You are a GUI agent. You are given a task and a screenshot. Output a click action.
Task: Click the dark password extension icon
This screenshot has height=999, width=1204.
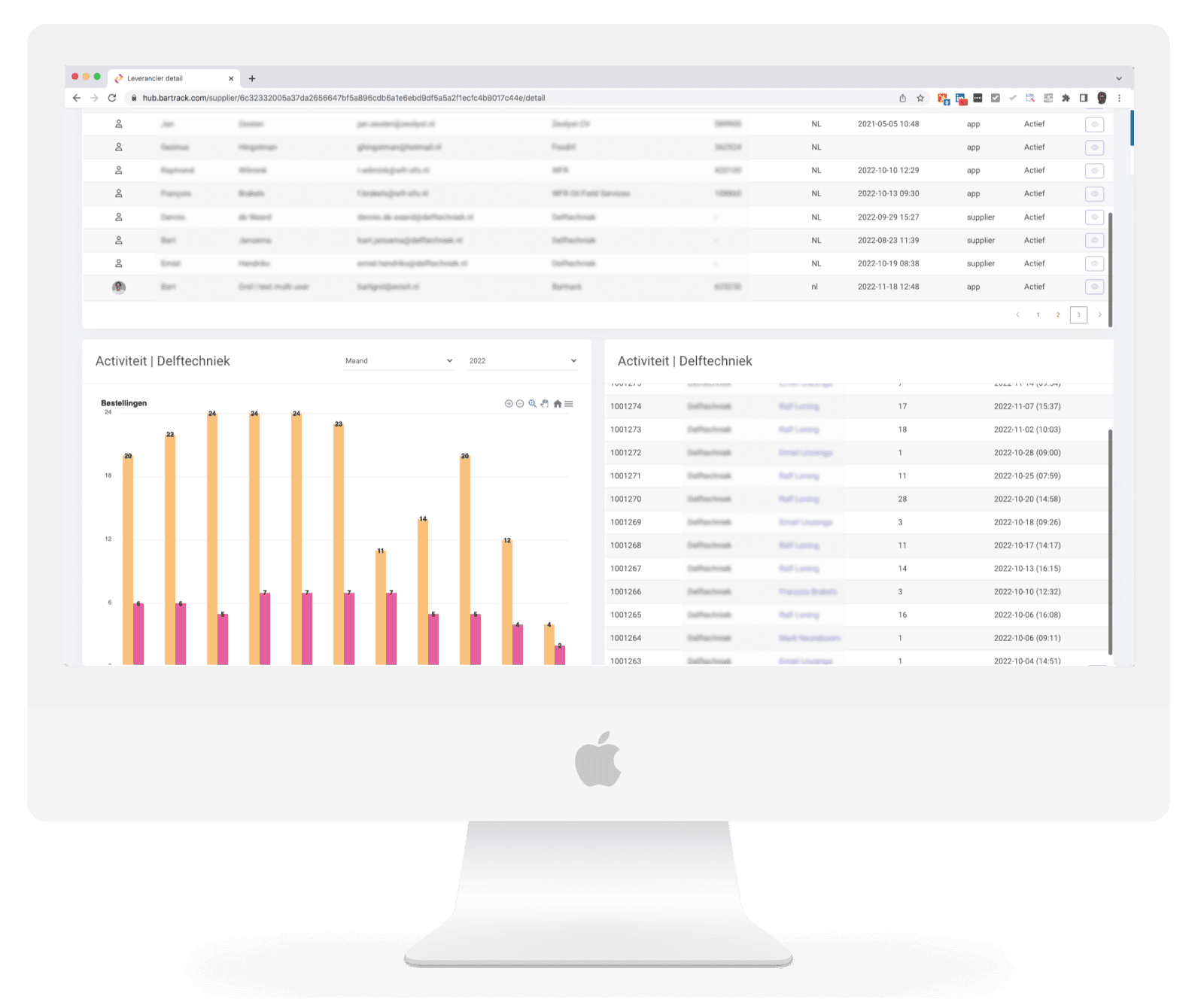[x=977, y=98]
